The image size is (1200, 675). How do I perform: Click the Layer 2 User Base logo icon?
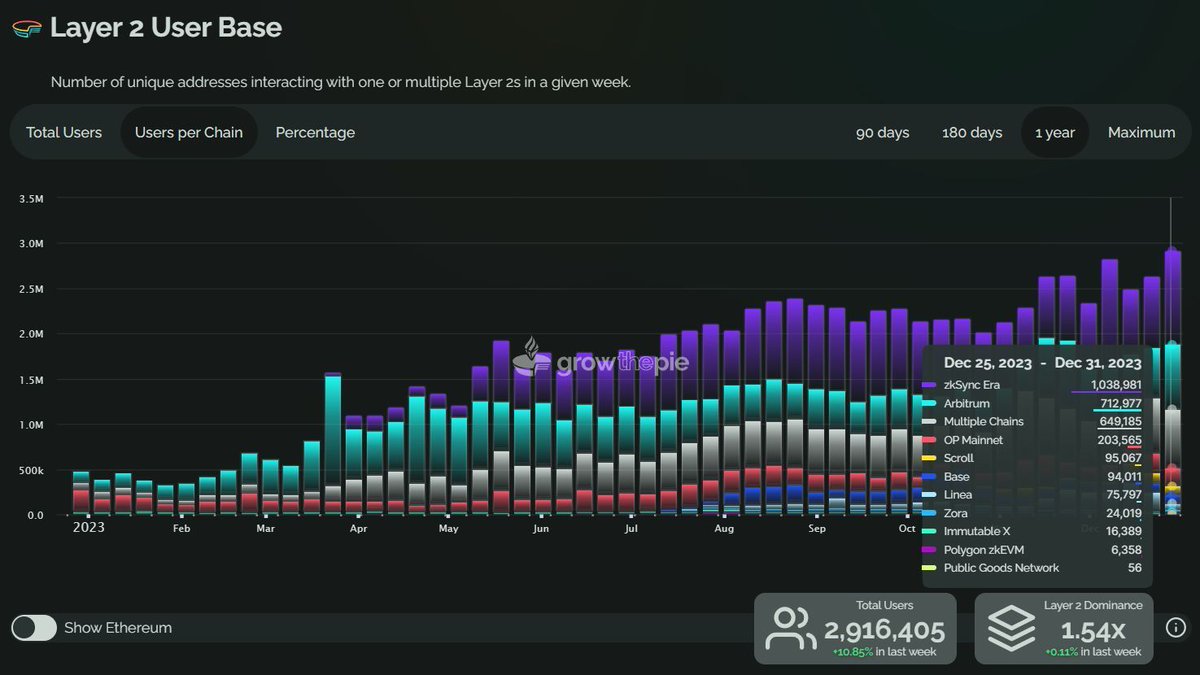click(x=27, y=28)
